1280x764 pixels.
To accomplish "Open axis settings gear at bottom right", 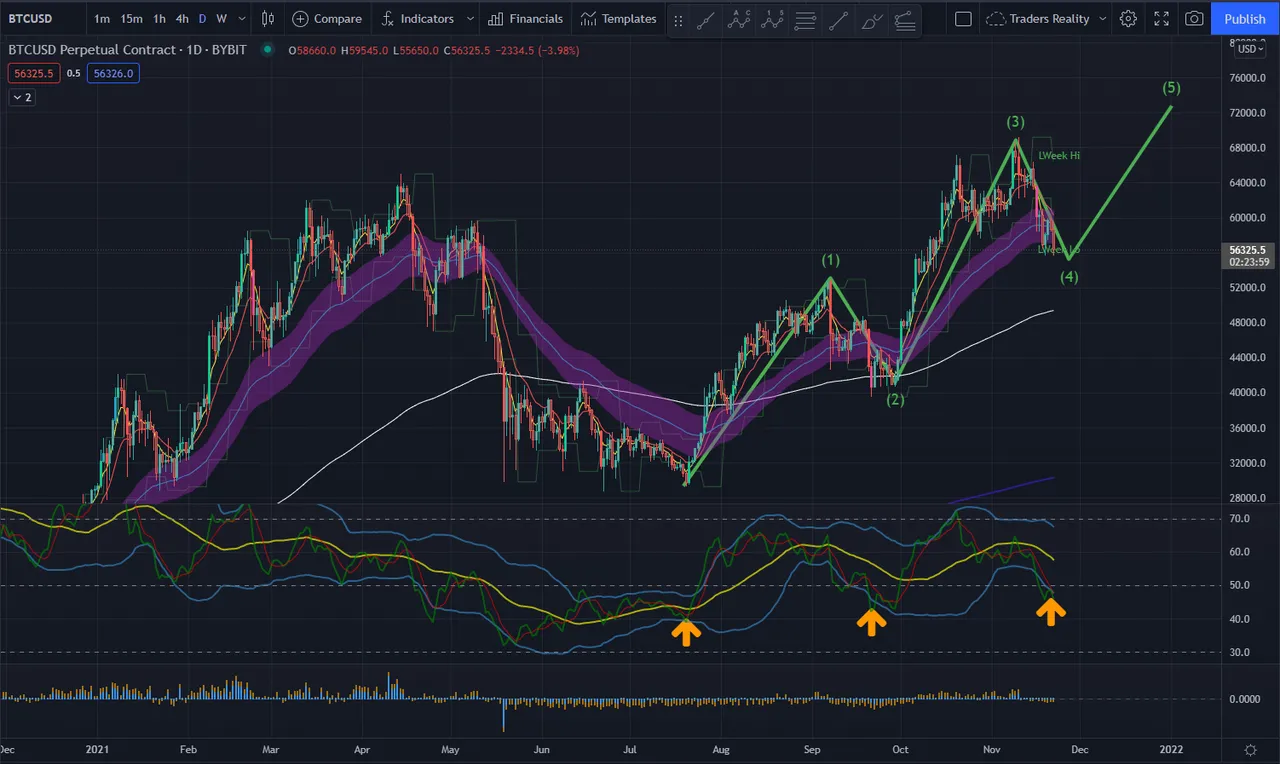I will (1250, 749).
